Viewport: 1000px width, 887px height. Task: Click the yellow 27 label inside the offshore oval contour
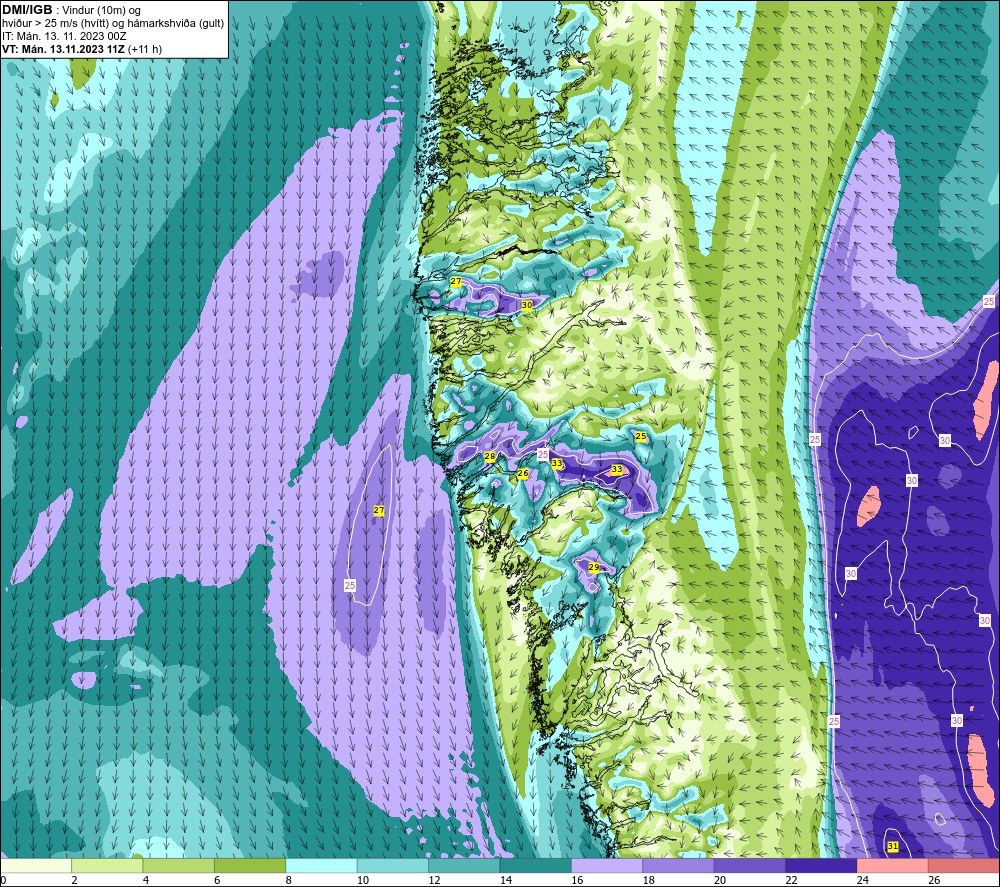379,510
